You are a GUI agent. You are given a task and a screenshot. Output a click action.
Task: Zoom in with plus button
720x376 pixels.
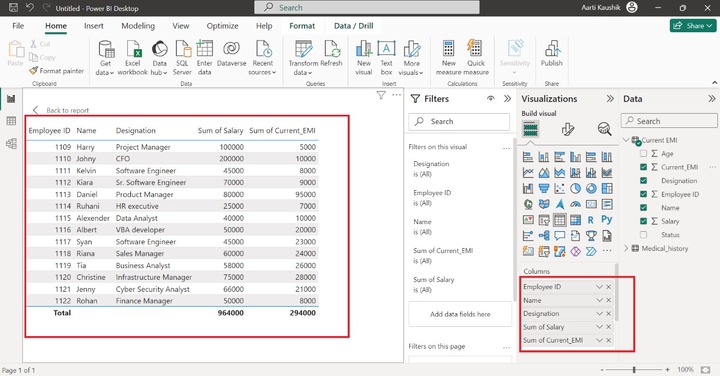coord(667,370)
